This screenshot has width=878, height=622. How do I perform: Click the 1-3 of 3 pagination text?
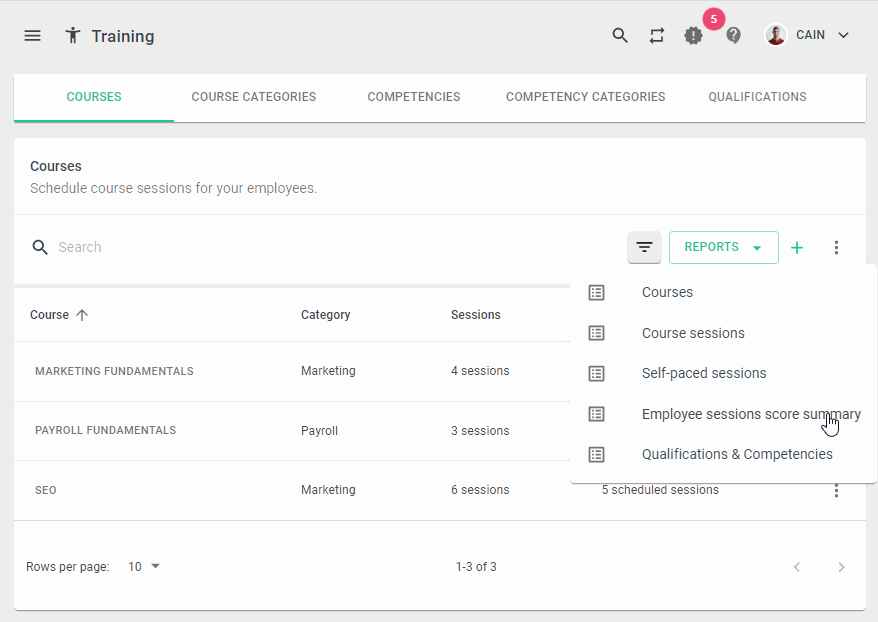coord(476,567)
